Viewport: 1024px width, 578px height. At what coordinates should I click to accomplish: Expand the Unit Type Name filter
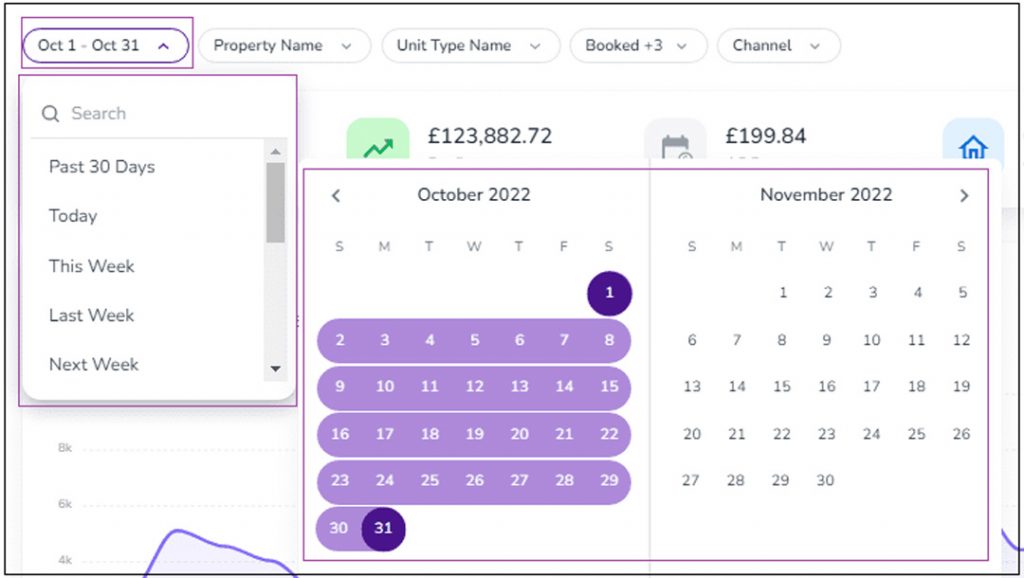470,46
